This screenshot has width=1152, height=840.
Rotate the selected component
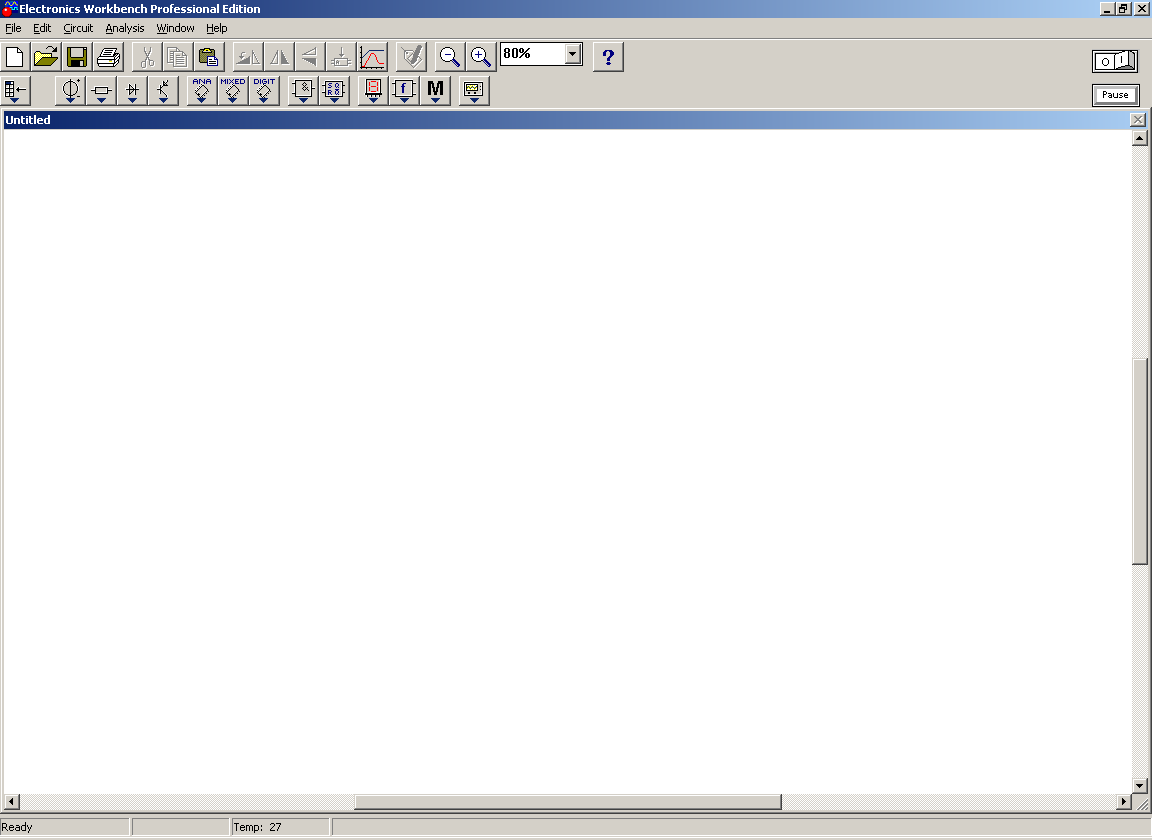(248, 57)
